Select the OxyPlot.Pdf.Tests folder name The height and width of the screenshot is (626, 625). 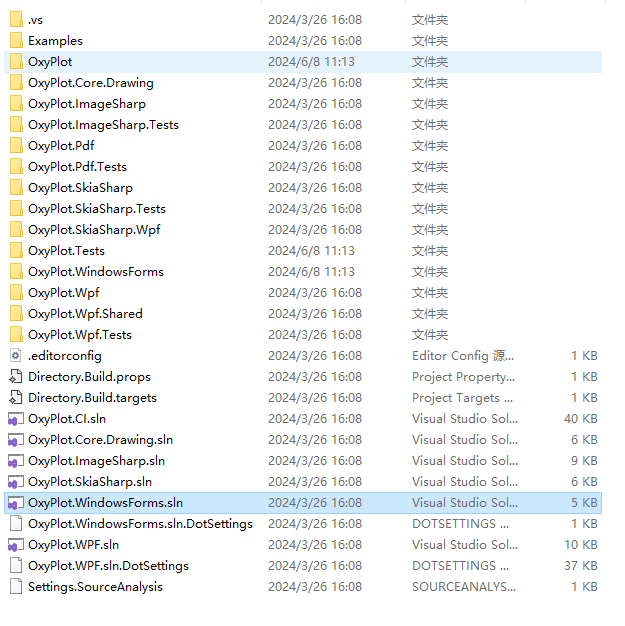(x=77, y=167)
